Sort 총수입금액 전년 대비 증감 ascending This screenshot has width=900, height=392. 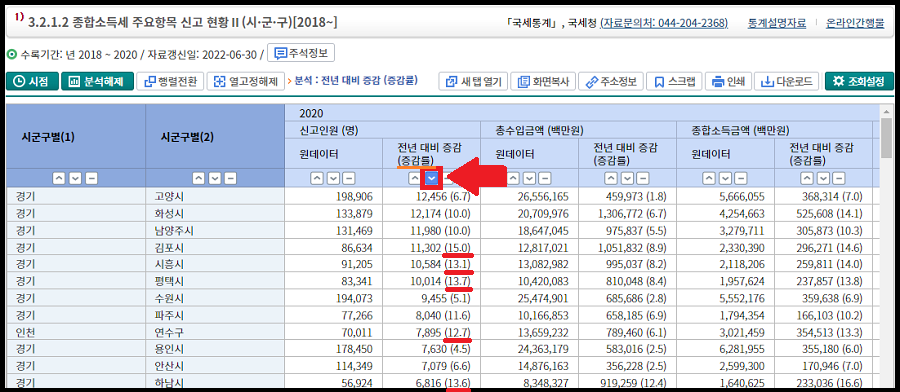tap(611, 178)
